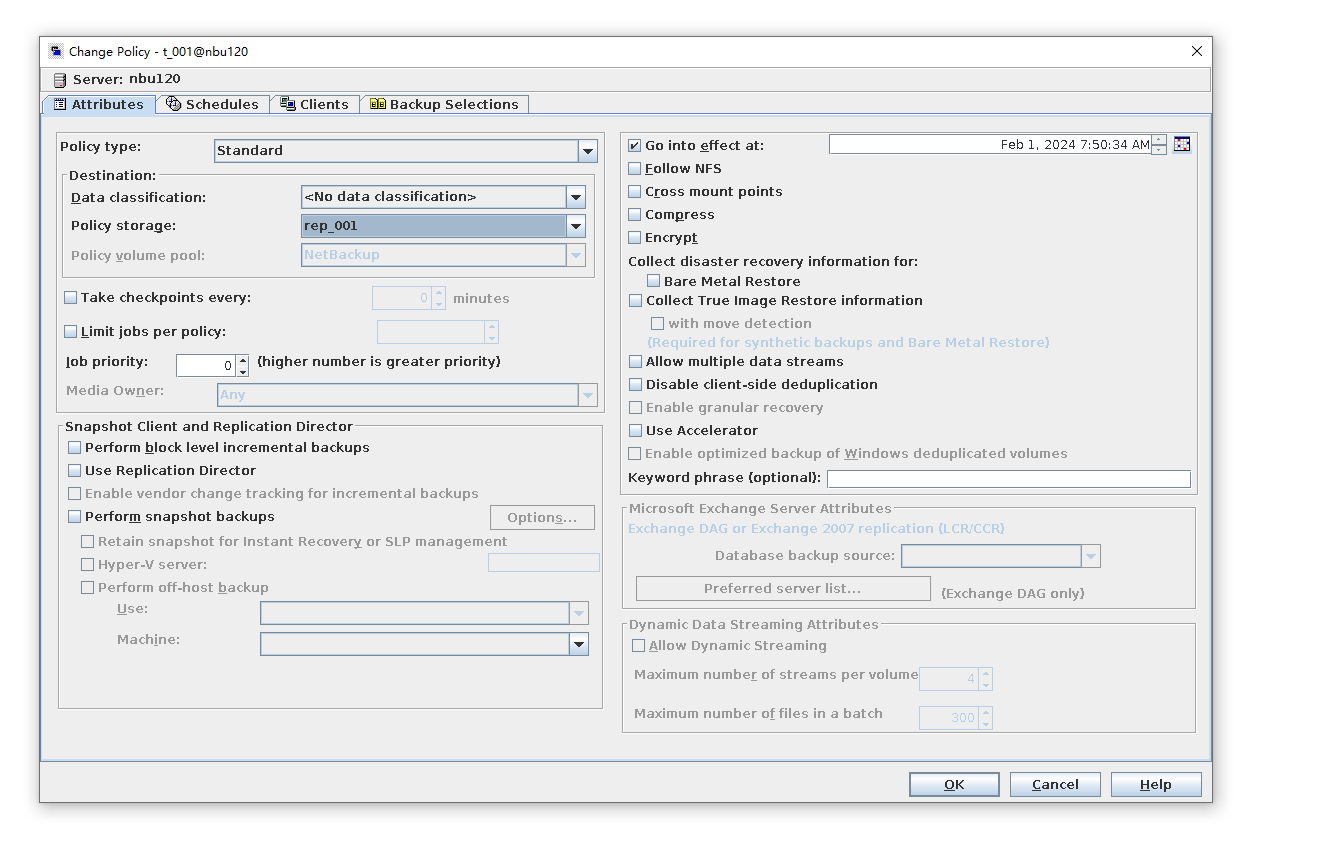This screenshot has height=846, width=1328.
Task: Click the snapshot Options button
Action: point(542,517)
